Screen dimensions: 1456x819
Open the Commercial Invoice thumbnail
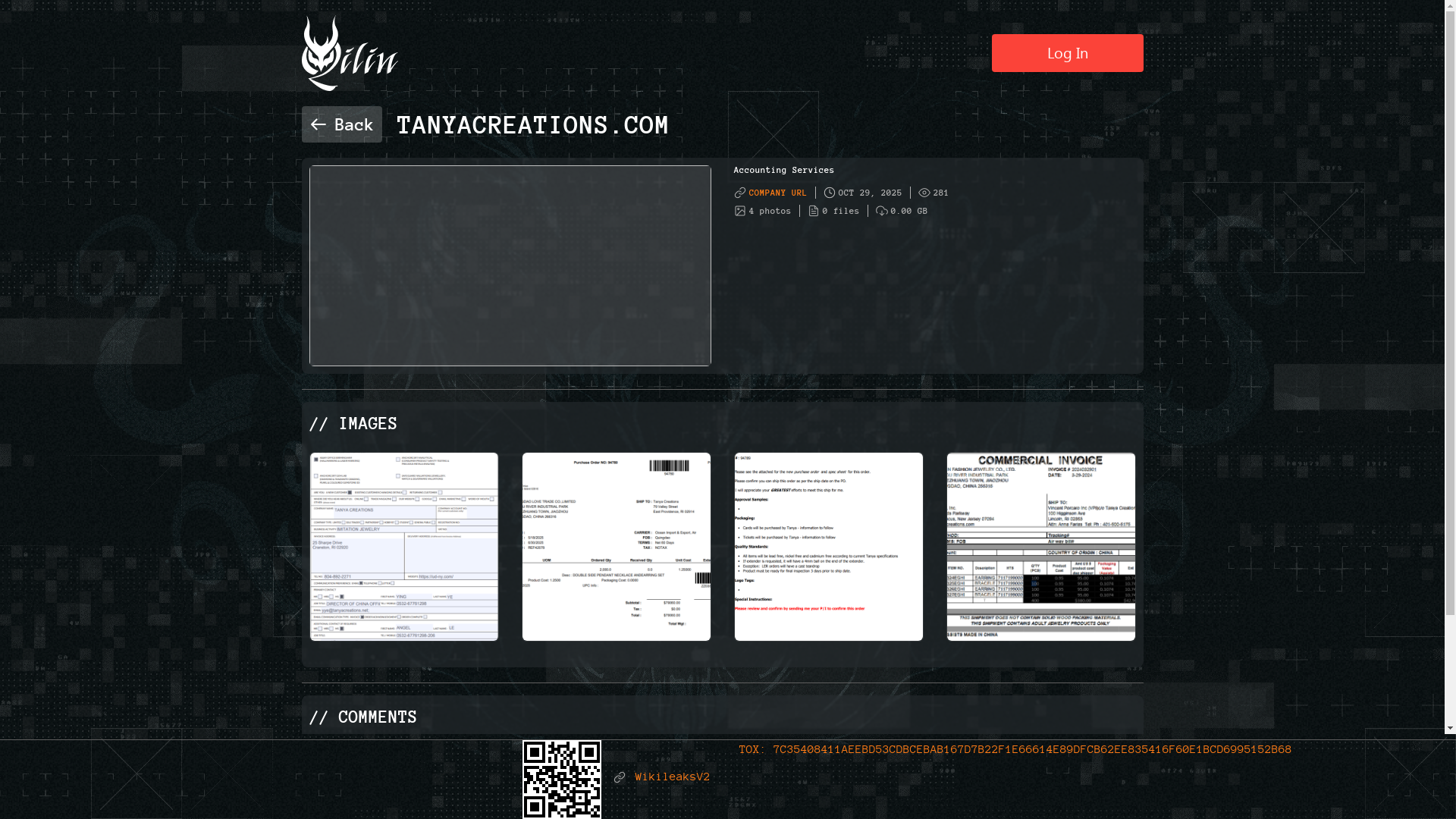point(1041,547)
